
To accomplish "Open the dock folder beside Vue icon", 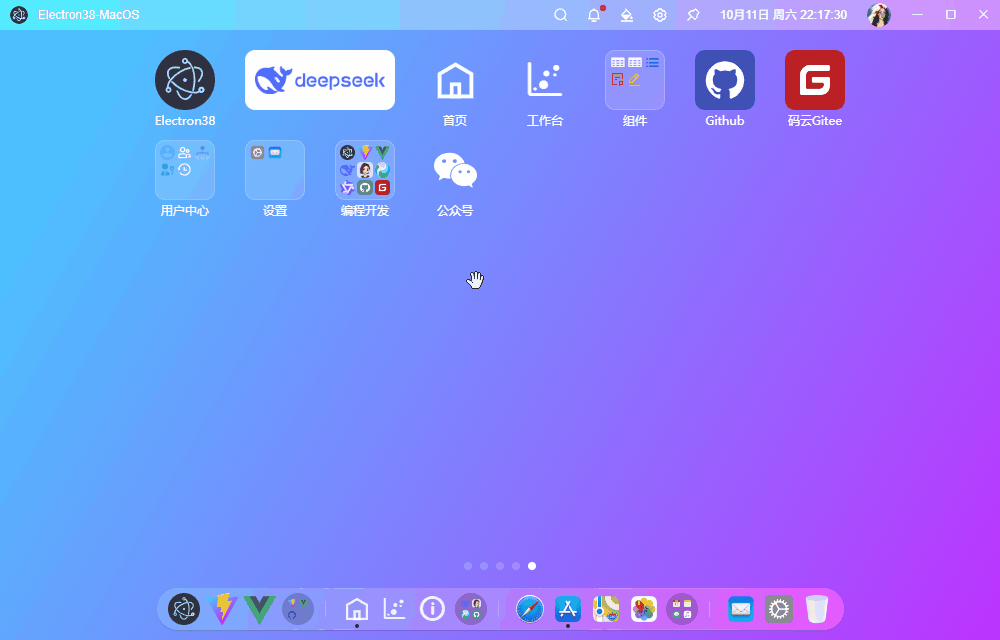I will coord(298,609).
